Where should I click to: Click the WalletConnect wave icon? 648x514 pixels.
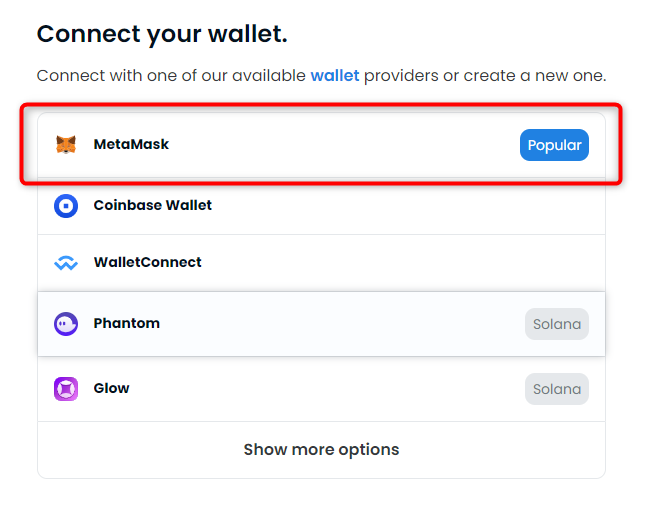[x=66, y=263]
